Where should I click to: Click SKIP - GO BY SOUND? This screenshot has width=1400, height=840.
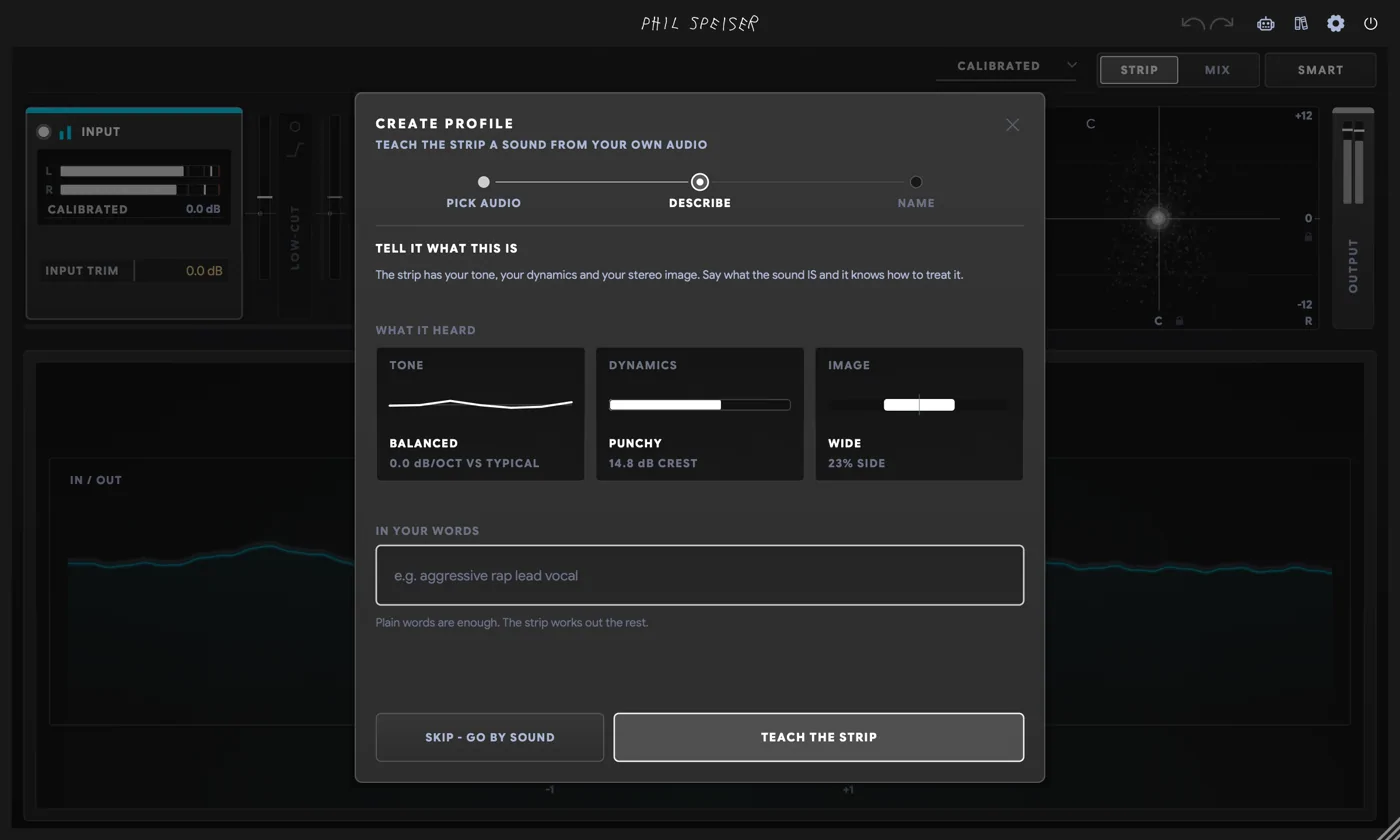490,737
